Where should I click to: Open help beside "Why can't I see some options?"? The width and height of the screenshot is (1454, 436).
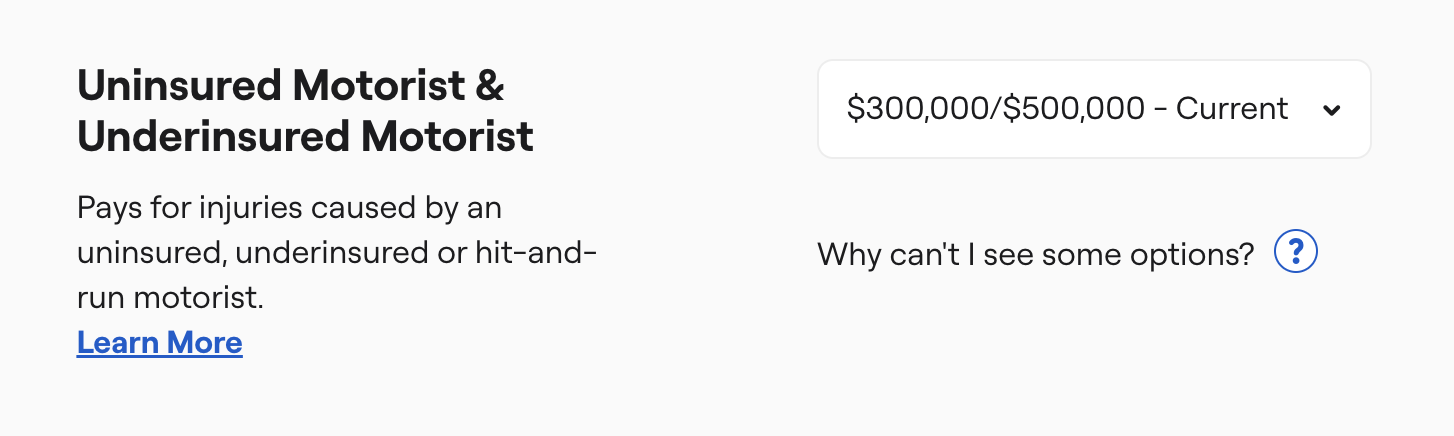[x=1296, y=252]
